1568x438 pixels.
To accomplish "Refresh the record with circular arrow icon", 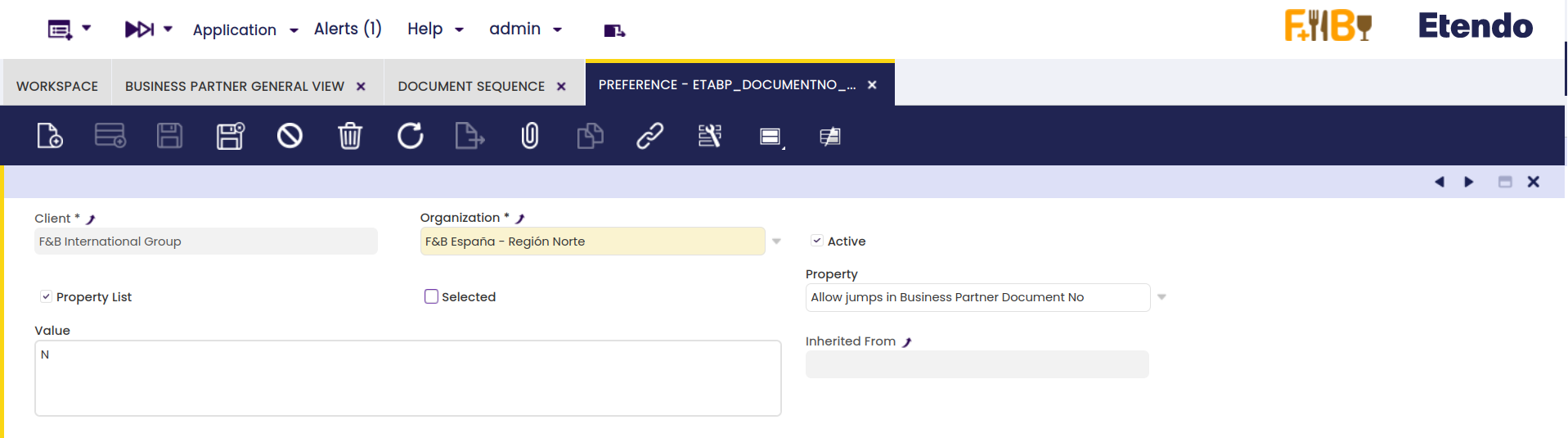I will pyautogui.click(x=410, y=136).
